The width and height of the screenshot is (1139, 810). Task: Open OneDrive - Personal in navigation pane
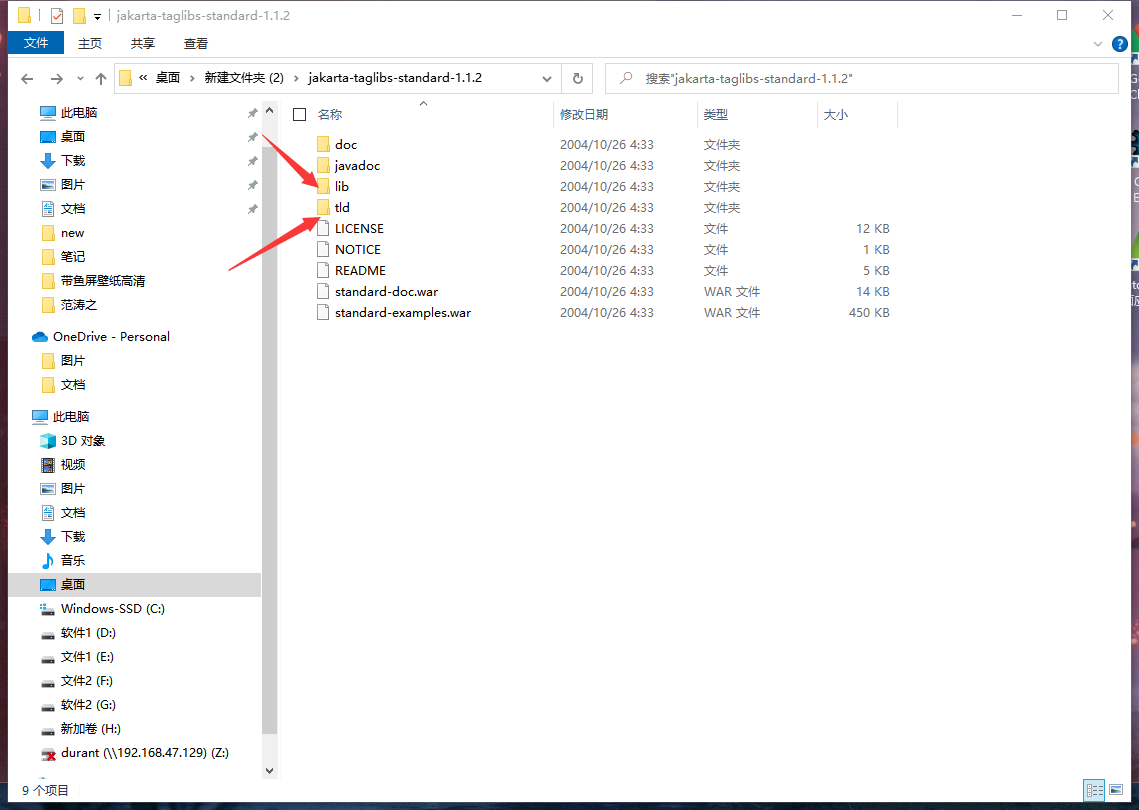point(111,337)
